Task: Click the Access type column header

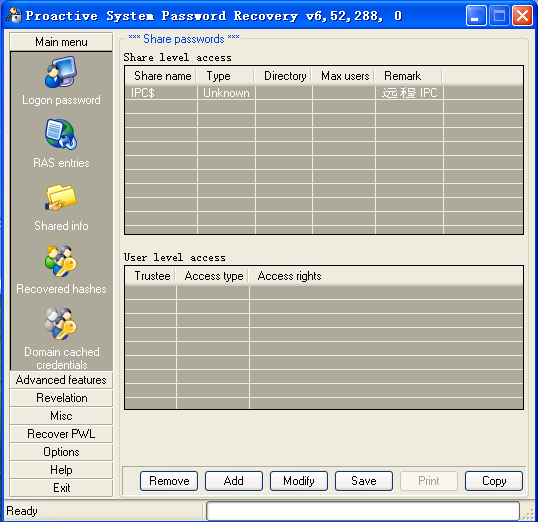Action: point(213,276)
